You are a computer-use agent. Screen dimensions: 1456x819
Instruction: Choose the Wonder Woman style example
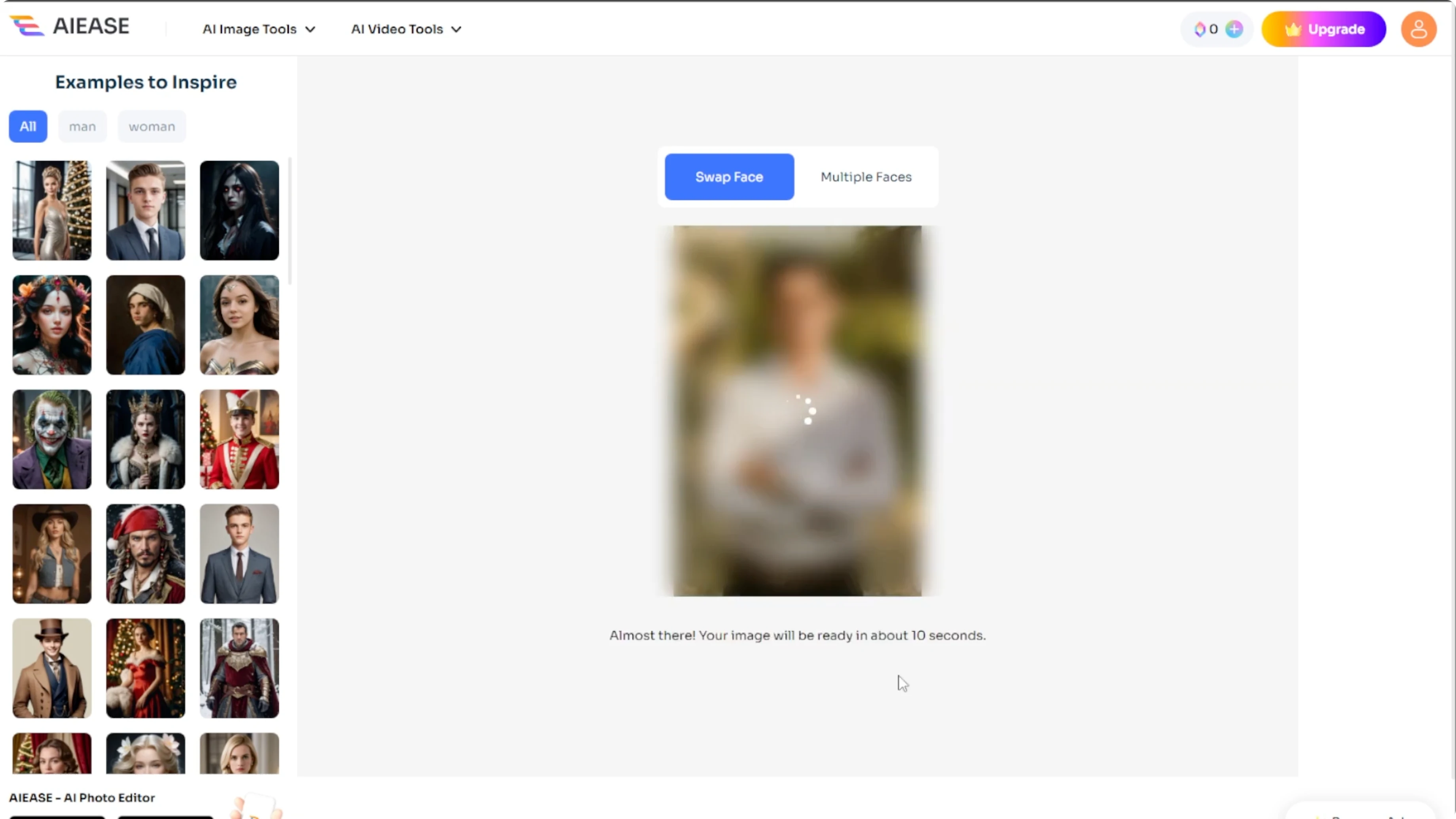tap(240, 325)
